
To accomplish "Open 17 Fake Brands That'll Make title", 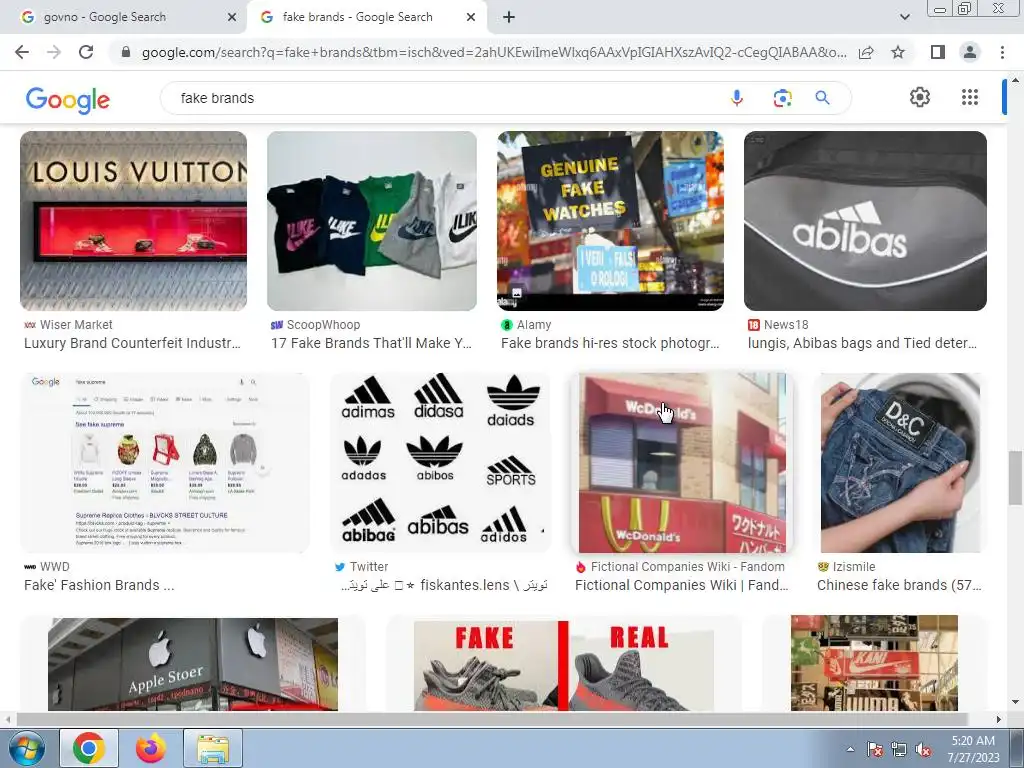I will pos(371,343).
